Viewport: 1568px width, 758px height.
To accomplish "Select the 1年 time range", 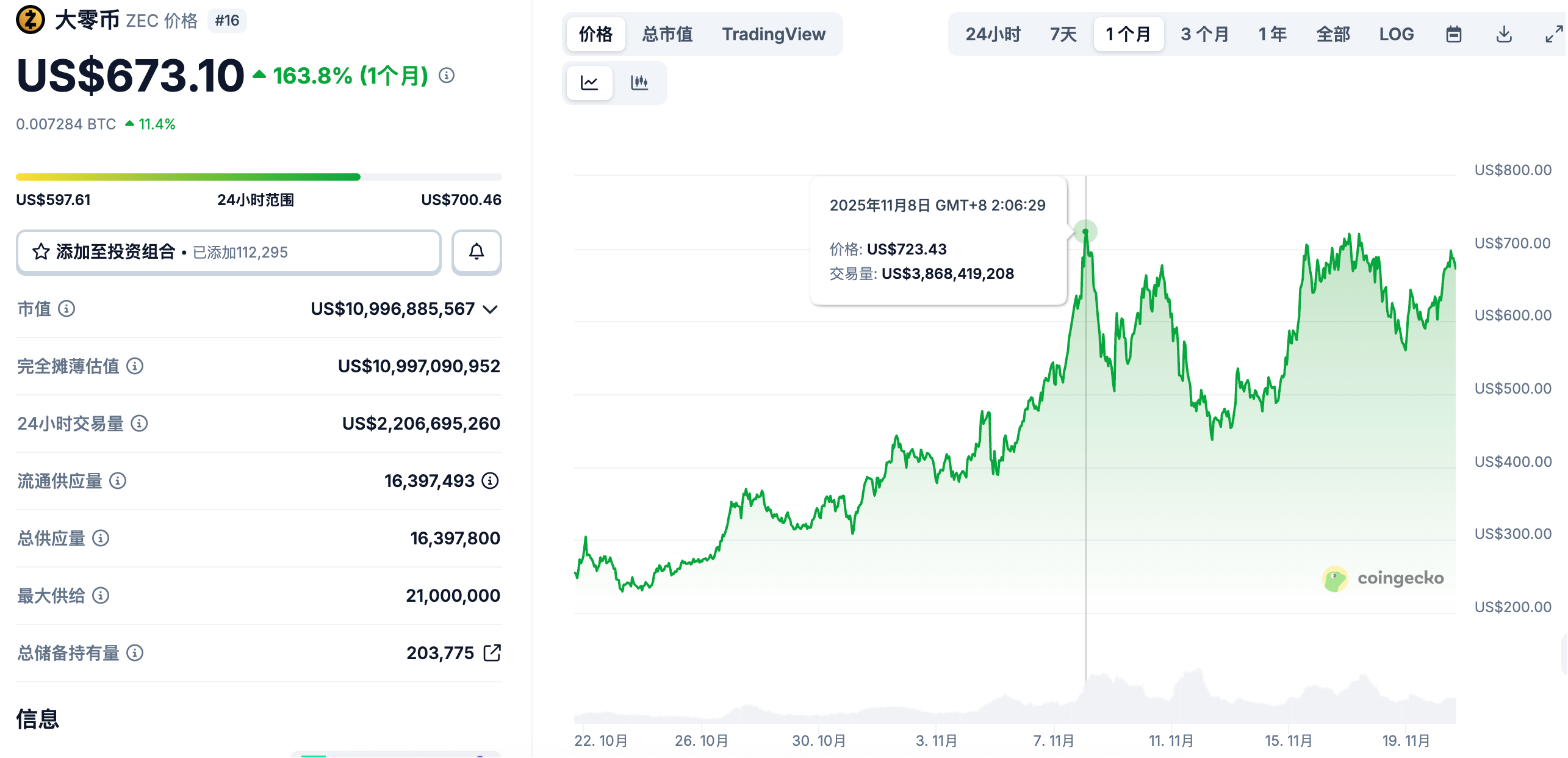I will [x=1272, y=34].
